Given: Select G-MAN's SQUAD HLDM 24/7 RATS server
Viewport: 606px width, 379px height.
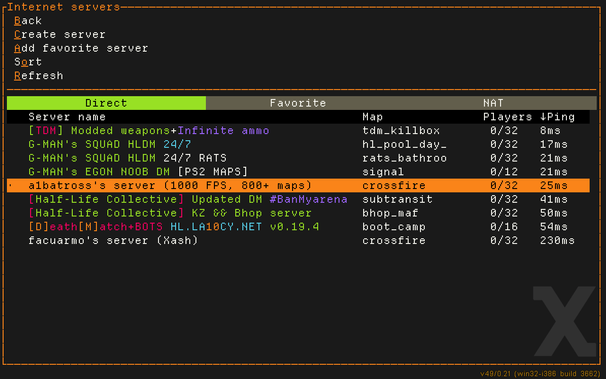Looking at the screenshot, I should click(x=298, y=158).
